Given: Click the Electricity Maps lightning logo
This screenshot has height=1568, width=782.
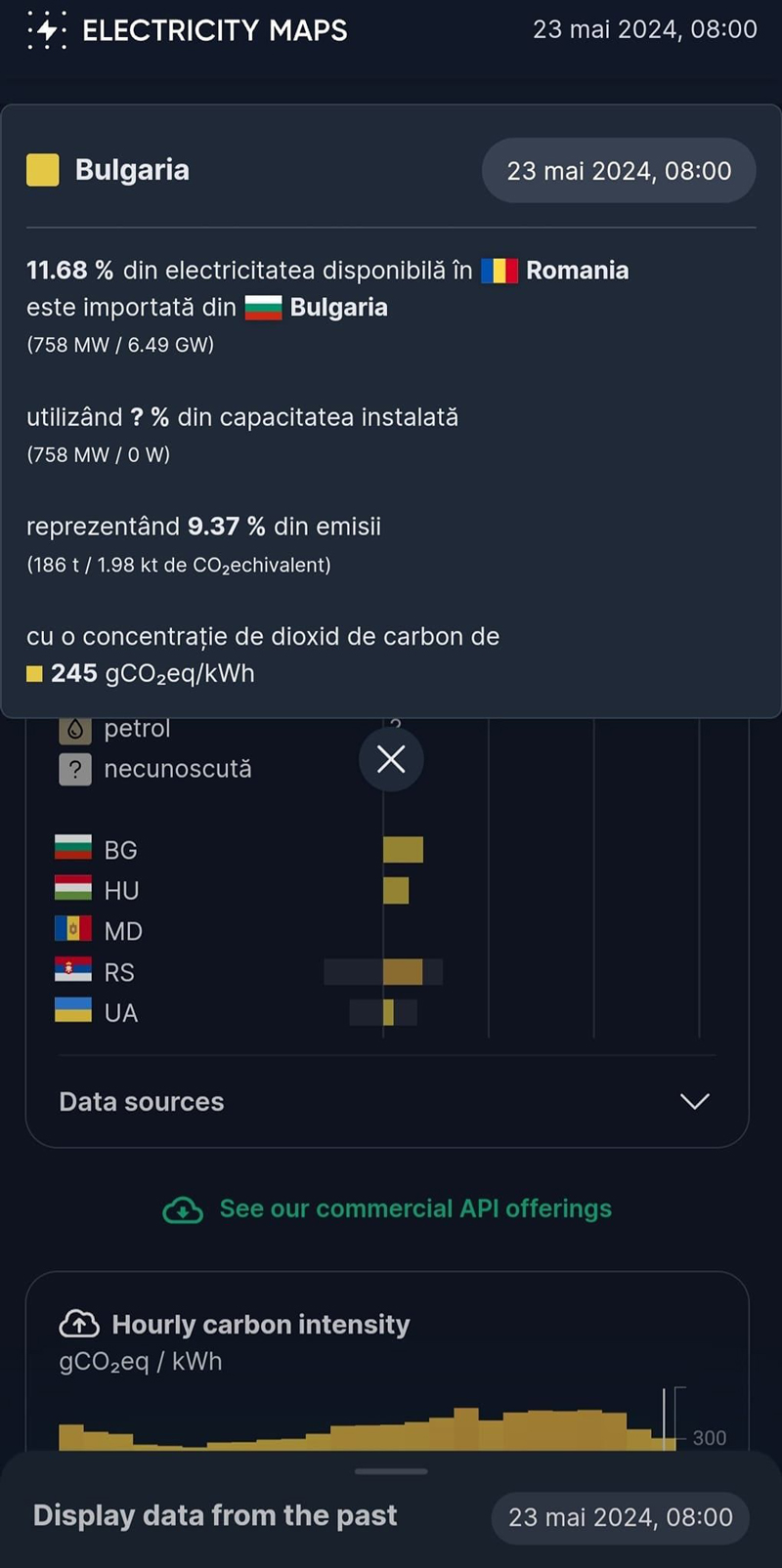Looking at the screenshot, I should tap(46, 30).
